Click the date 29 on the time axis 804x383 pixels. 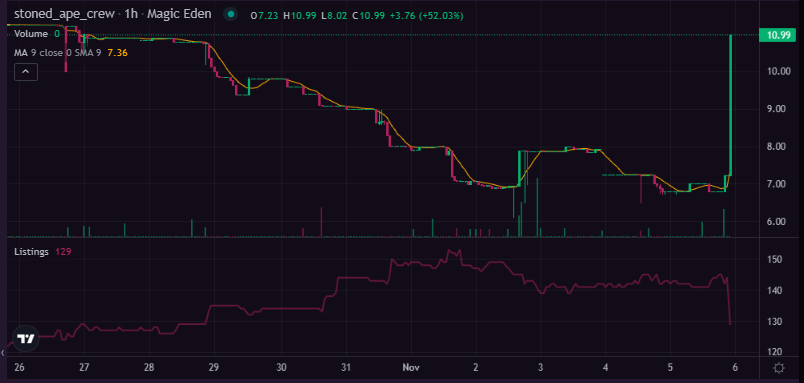(215, 368)
